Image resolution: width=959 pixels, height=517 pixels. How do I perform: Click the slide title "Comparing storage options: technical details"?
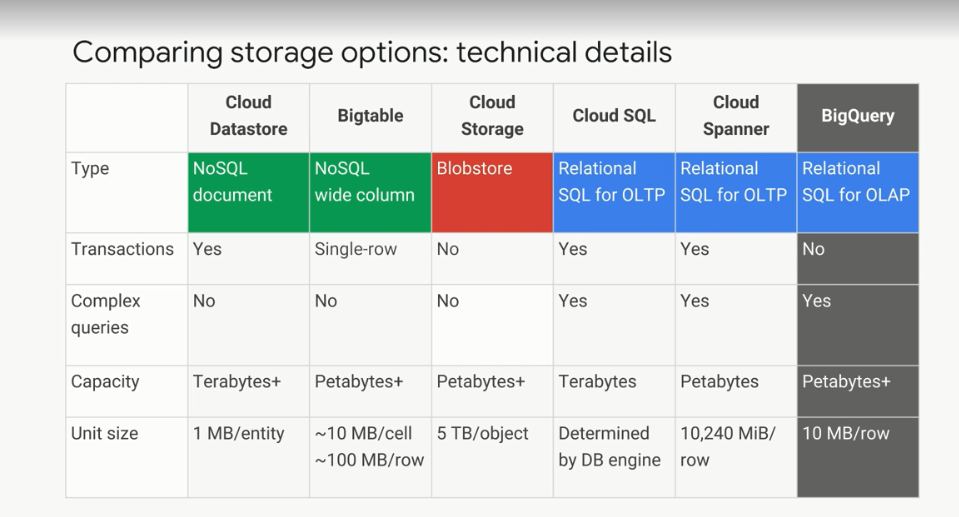click(x=372, y=52)
